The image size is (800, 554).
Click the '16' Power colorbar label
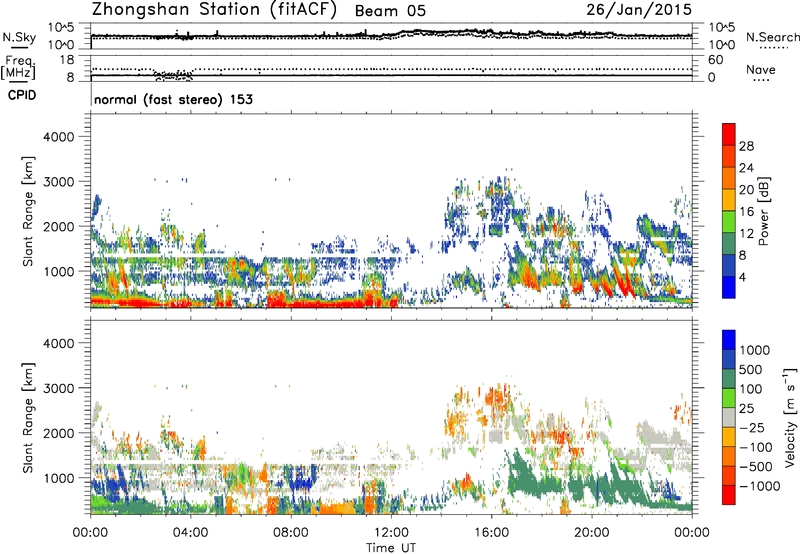746,212
